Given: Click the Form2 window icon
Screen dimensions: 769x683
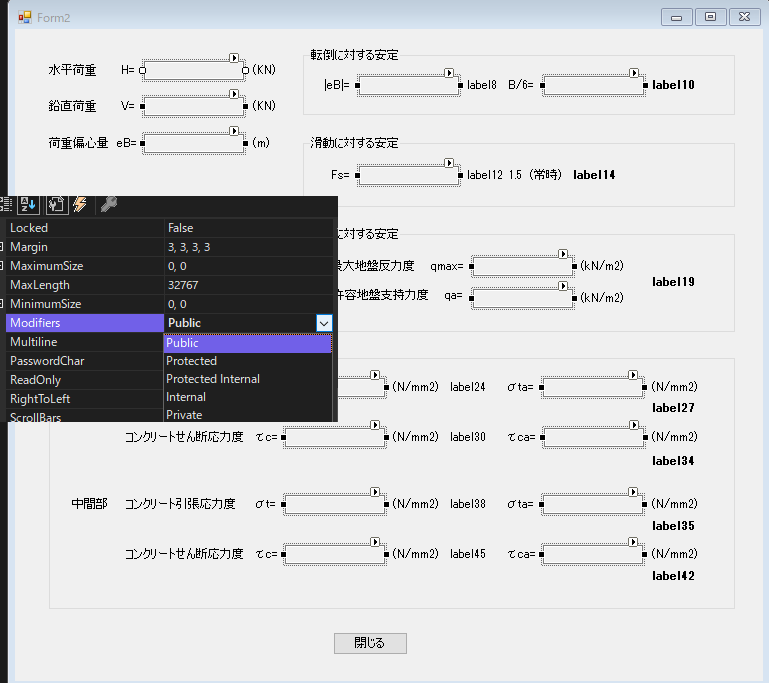Looking at the screenshot, I should pos(25,18).
